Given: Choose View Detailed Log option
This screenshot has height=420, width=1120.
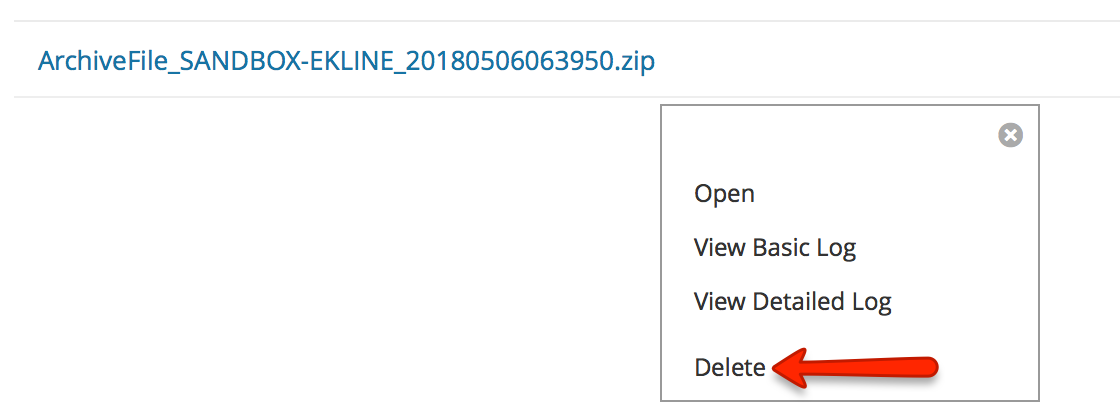Looking at the screenshot, I should (x=793, y=301).
